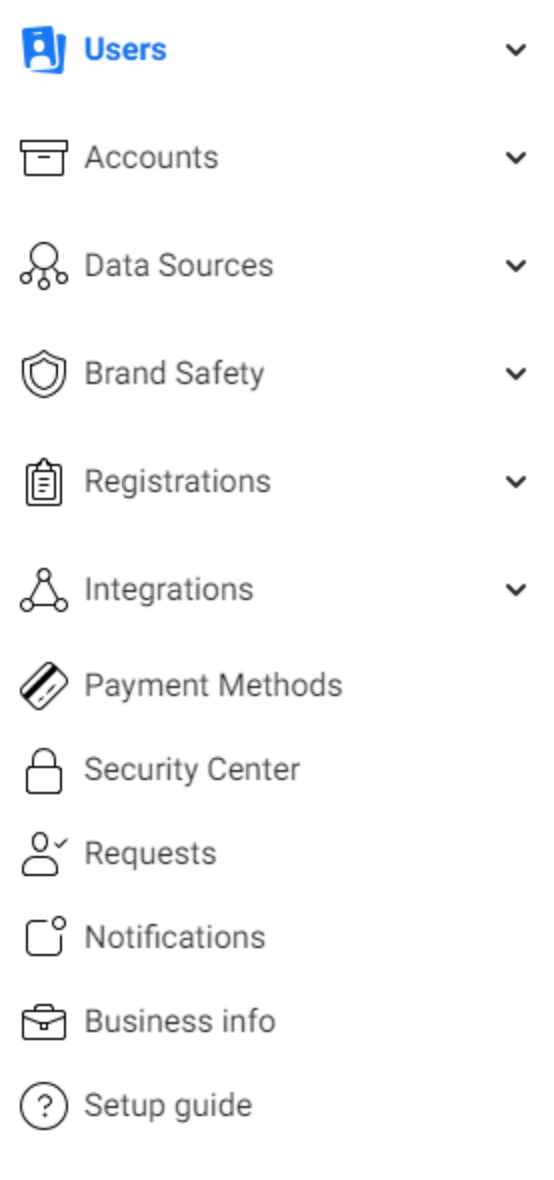
Task: Expand the Data Sources chevron
Action: [x=516, y=266]
